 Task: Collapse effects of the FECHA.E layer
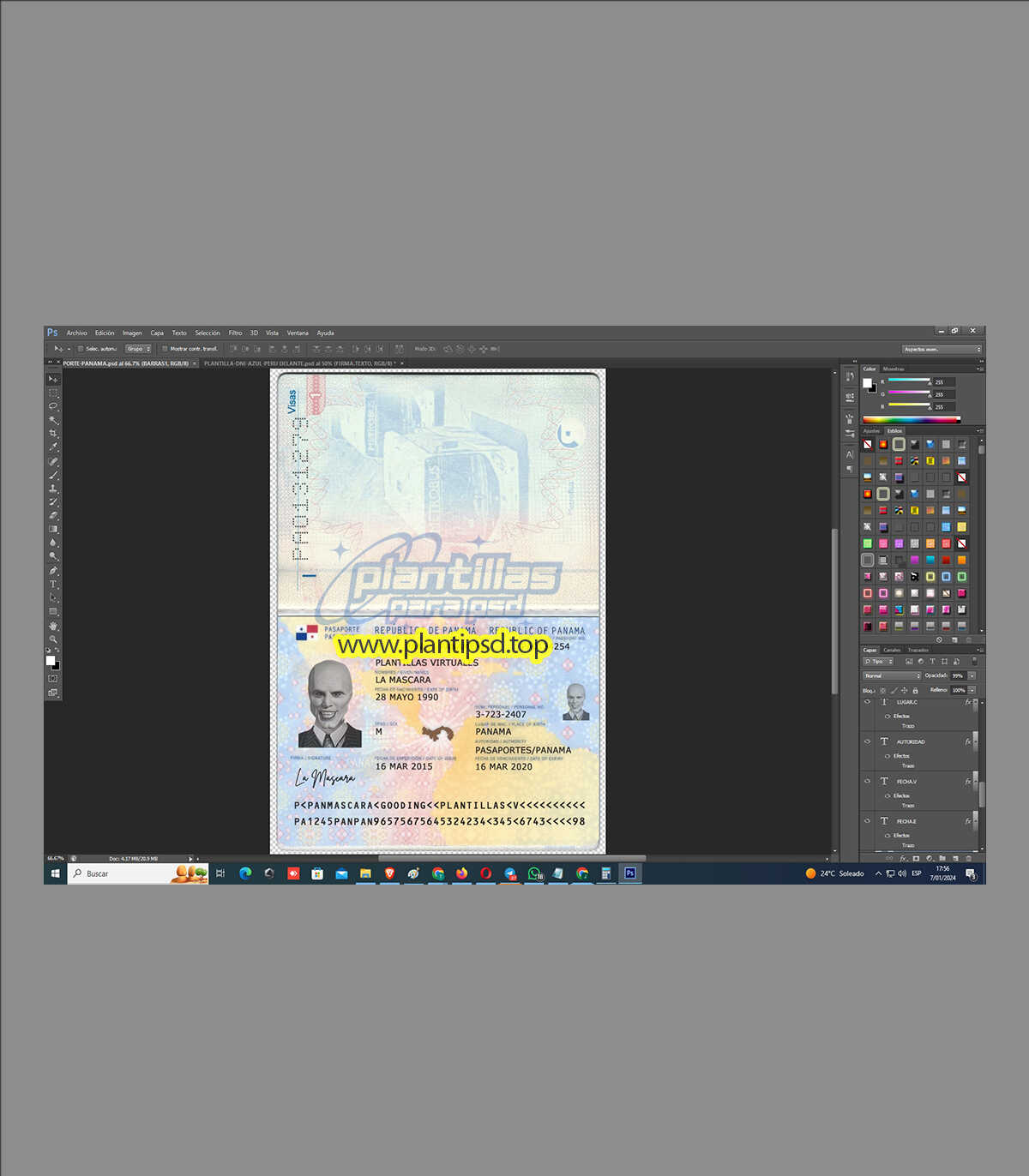[975, 820]
